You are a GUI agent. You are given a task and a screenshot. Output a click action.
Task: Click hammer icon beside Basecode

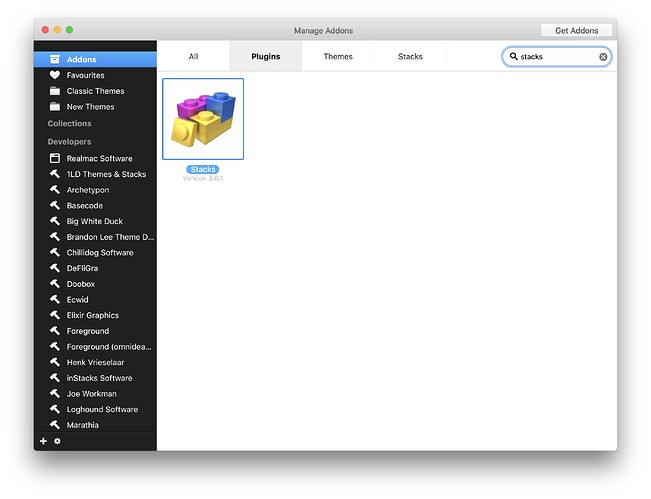[55, 205]
